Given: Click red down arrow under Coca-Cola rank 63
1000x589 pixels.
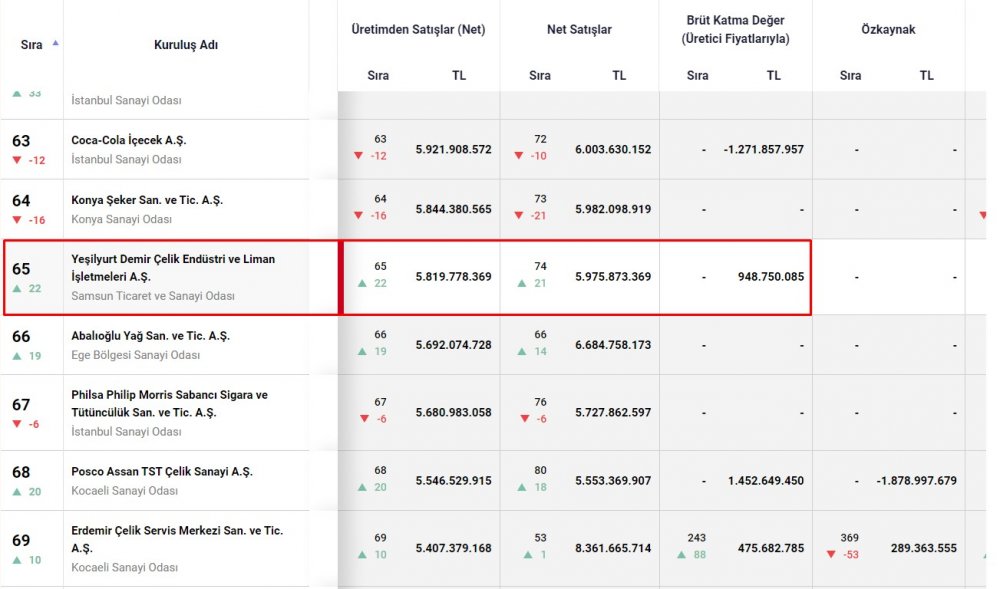Looking at the screenshot, I should point(17,160).
